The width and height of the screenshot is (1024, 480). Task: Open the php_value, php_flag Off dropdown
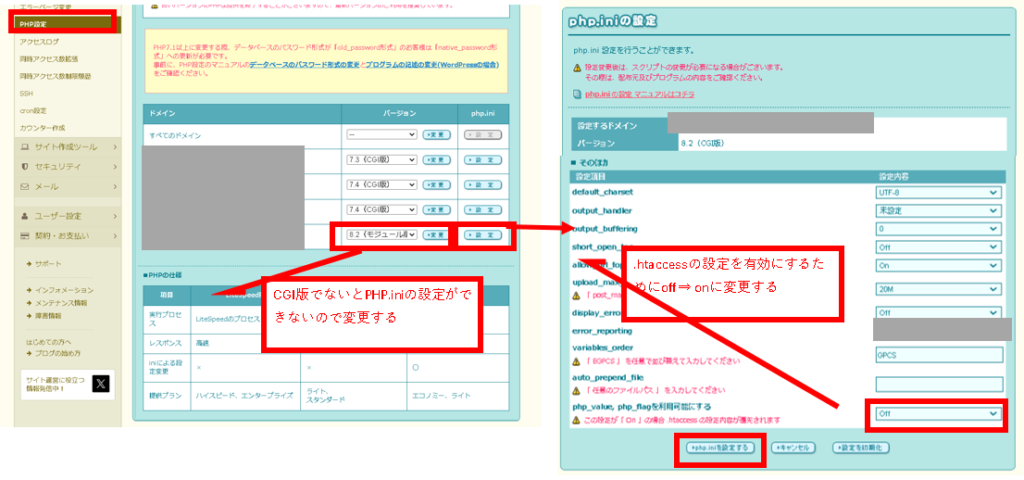[937, 413]
